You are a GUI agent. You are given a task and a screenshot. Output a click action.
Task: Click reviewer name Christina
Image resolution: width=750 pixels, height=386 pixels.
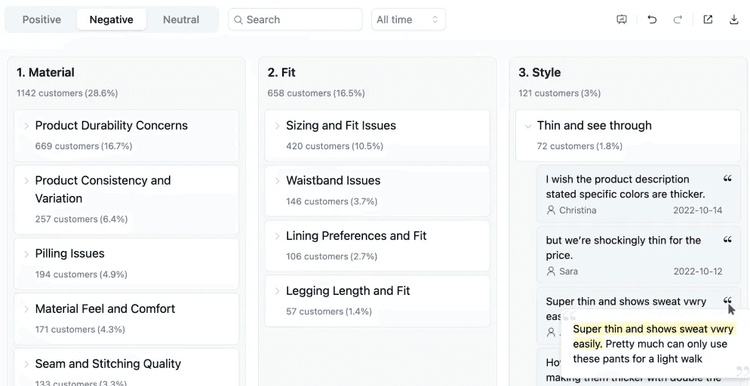click(578, 210)
